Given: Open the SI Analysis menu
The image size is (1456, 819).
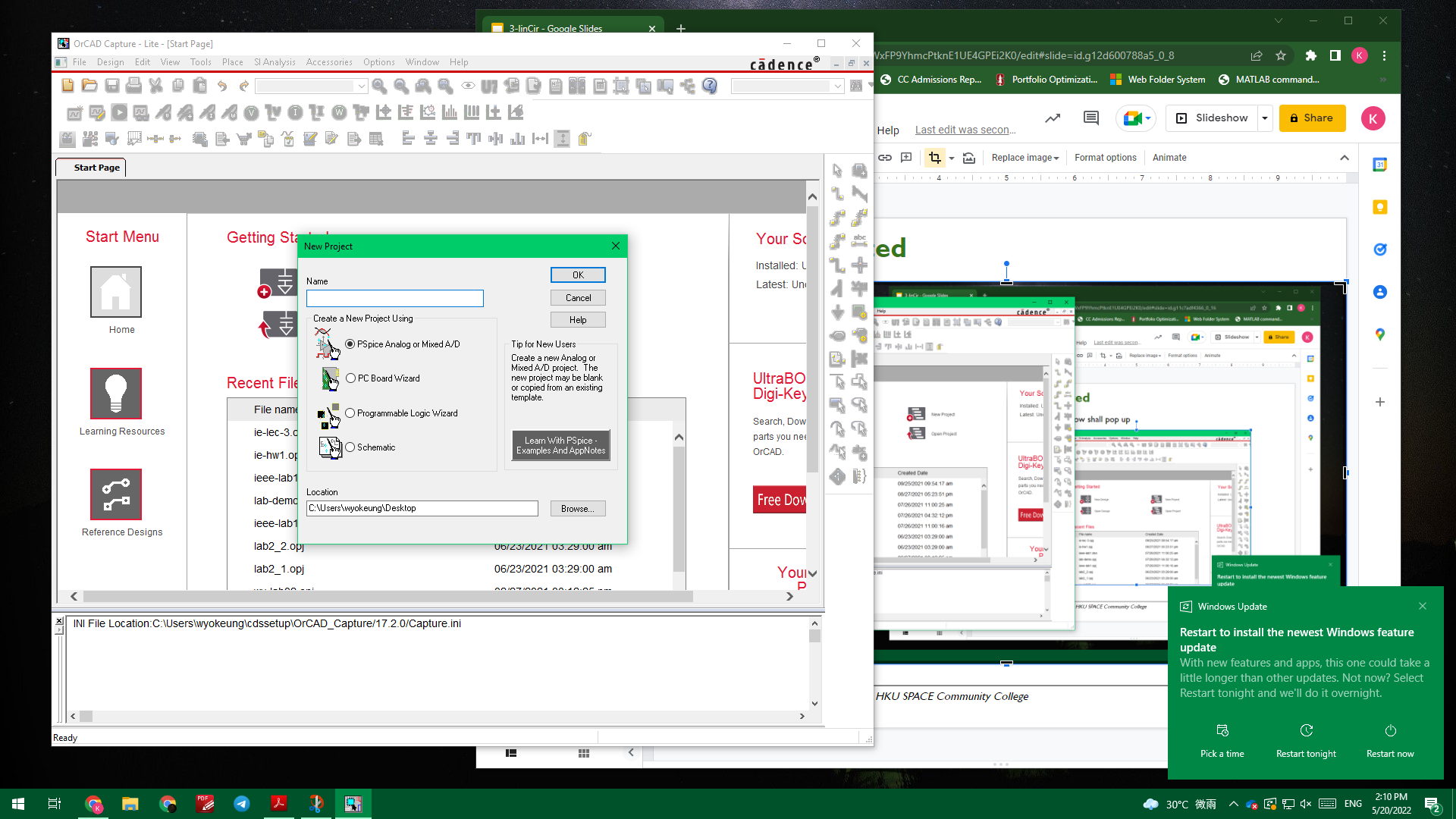Looking at the screenshot, I should [x=275, y=62].
